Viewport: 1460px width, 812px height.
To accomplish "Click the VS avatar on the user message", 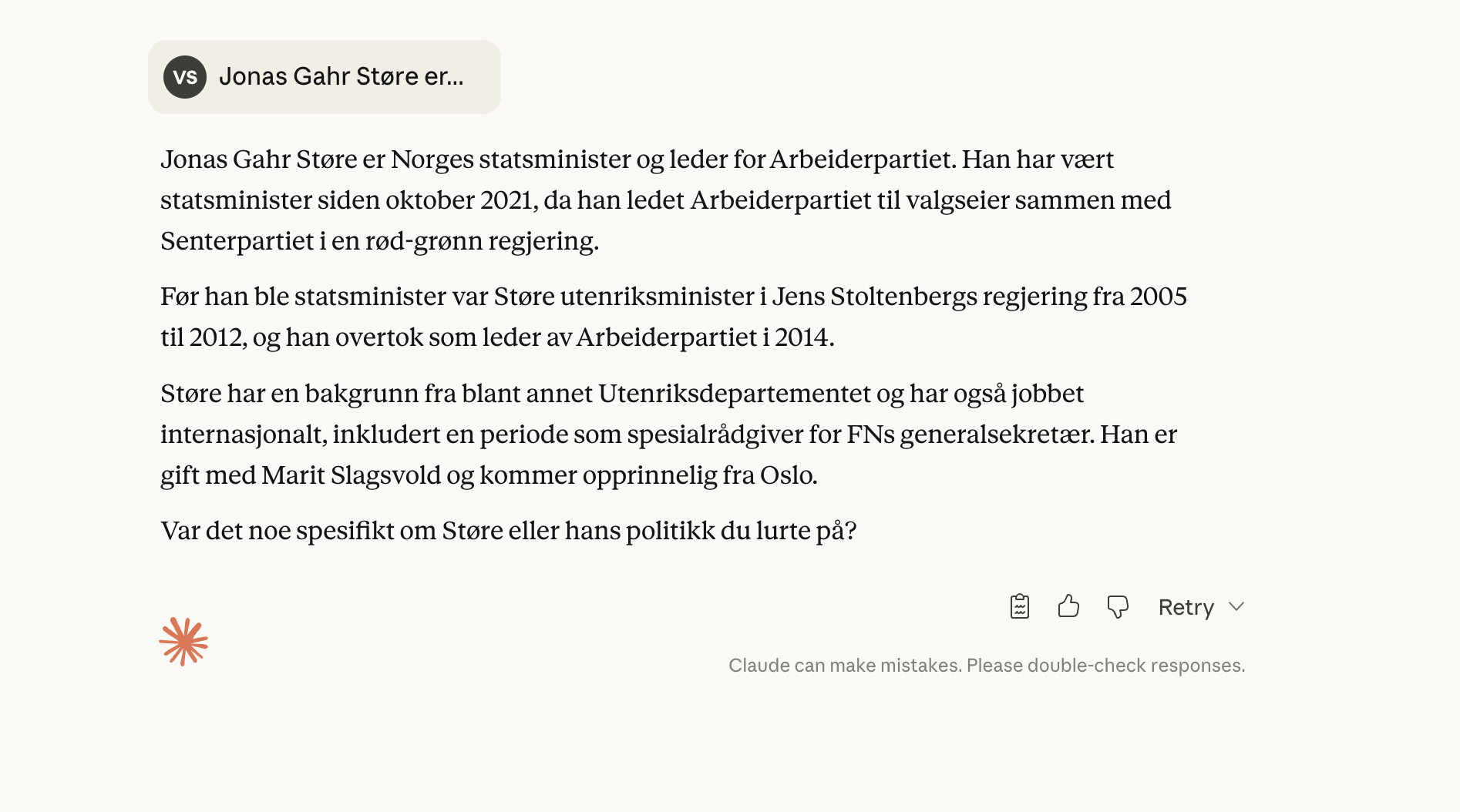I will (185, 76).
